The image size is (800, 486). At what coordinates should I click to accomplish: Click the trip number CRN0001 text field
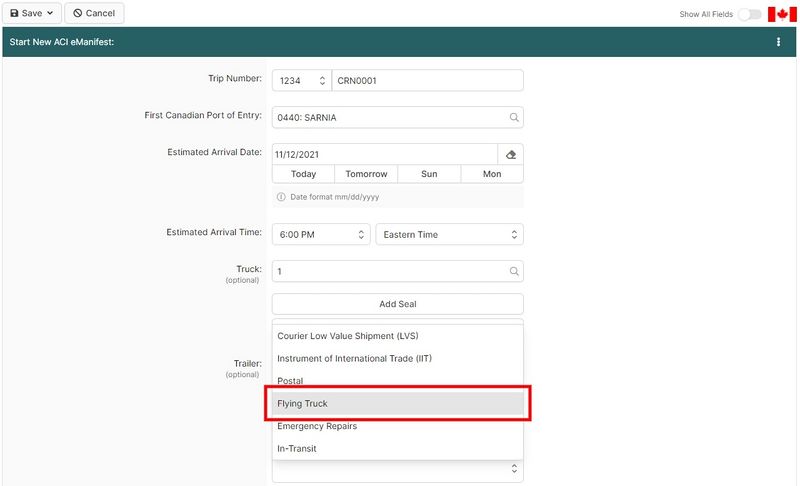[x=427, y=80]
